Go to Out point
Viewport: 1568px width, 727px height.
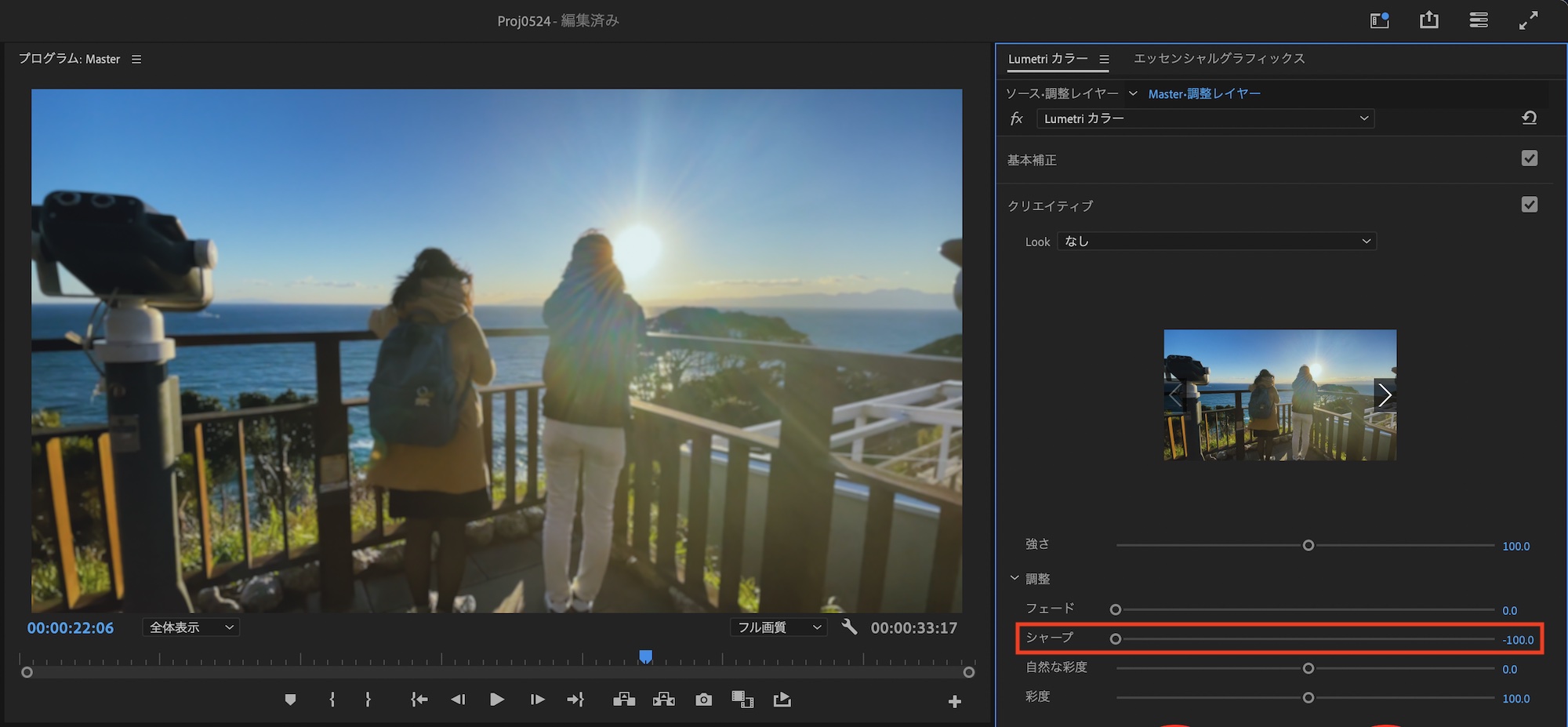click(575, 700)
